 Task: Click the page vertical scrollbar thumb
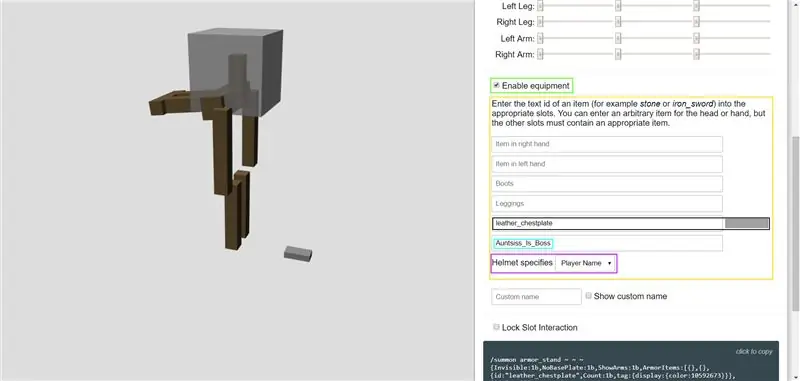tap(795, 223)
